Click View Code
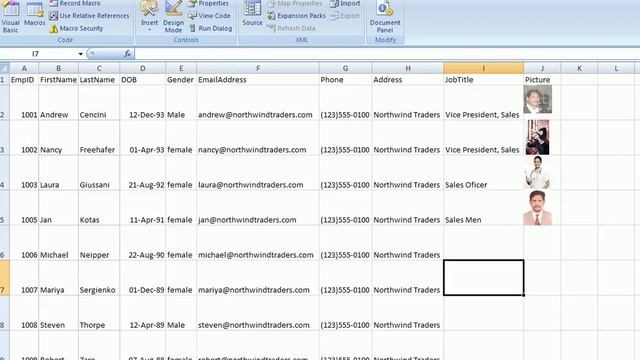640x360 pixels. point(209,16)
